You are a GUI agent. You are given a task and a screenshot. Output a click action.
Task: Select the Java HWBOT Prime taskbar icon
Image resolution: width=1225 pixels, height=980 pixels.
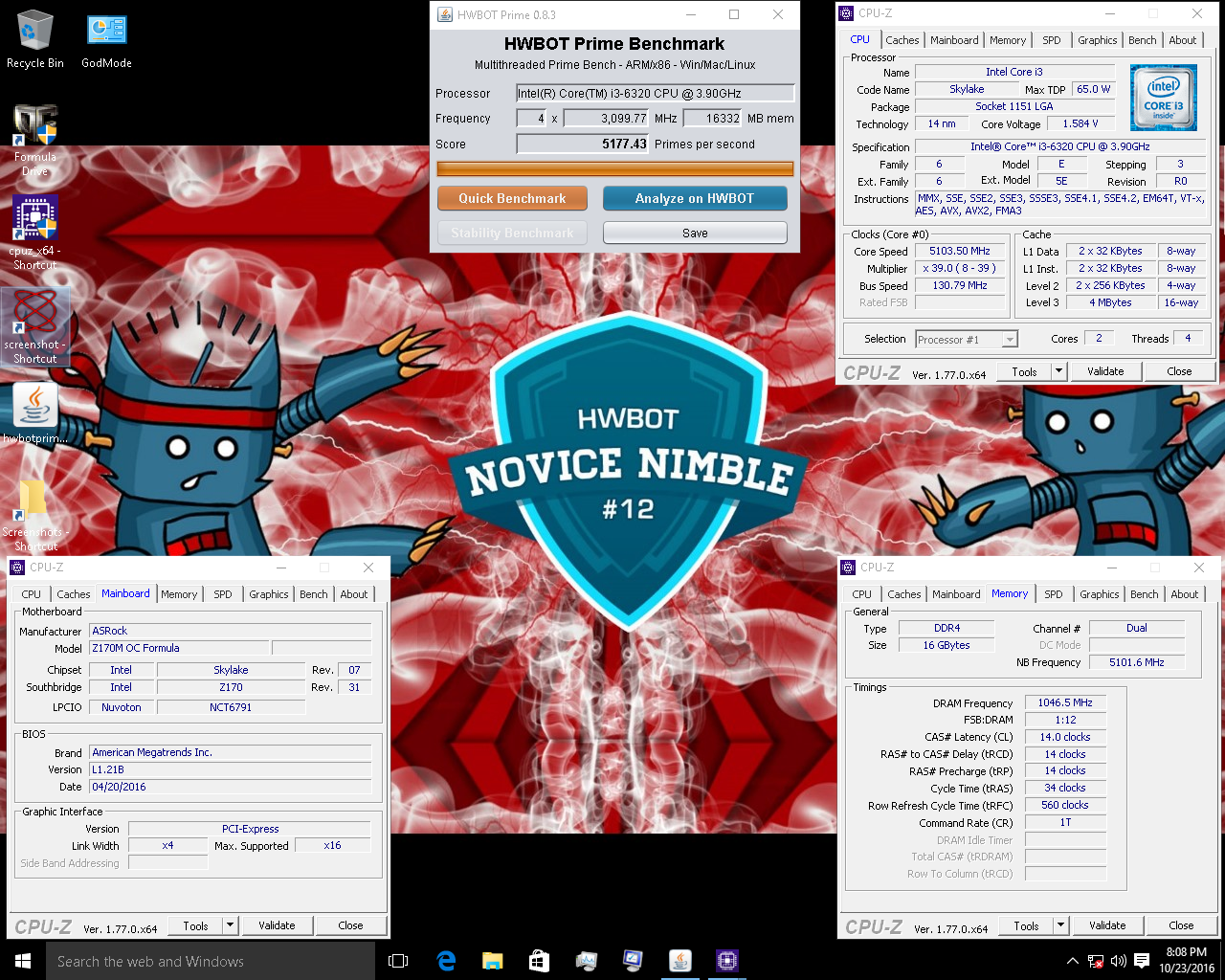pos(679,961)
